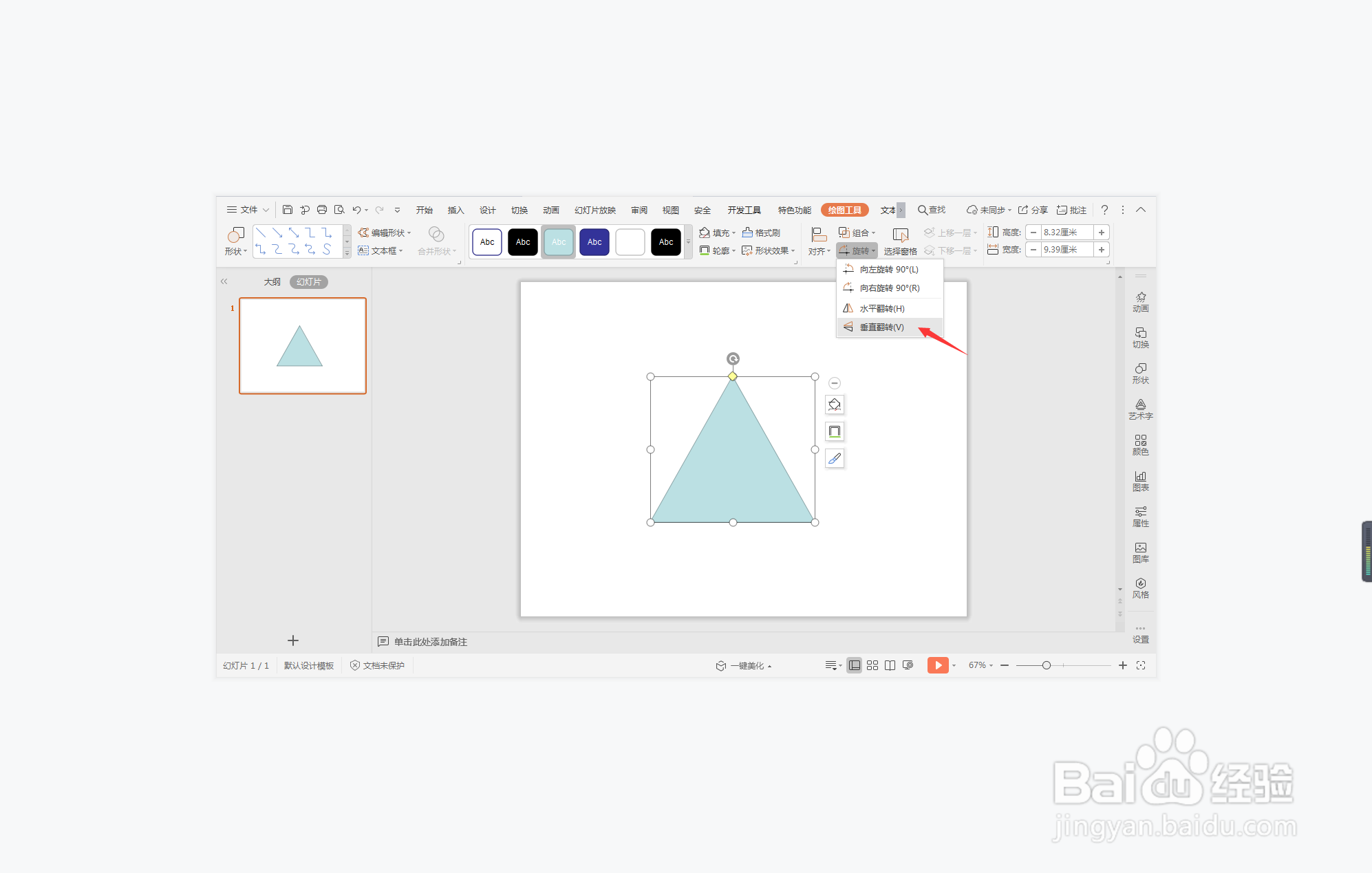Image resolution: width=1372 pixels, height=873 pixels.
Task: Expand 组合 group dropdown
Action: (x=857, y=233)
